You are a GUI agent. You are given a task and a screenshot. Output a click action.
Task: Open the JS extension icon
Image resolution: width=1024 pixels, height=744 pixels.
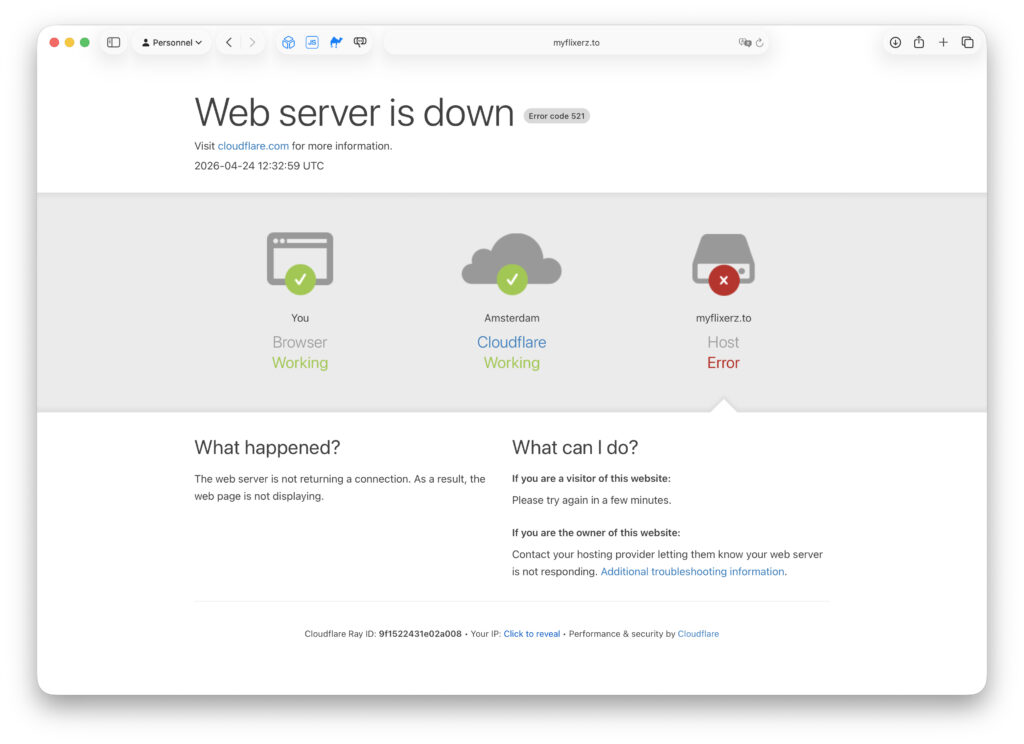coord(312,42)
